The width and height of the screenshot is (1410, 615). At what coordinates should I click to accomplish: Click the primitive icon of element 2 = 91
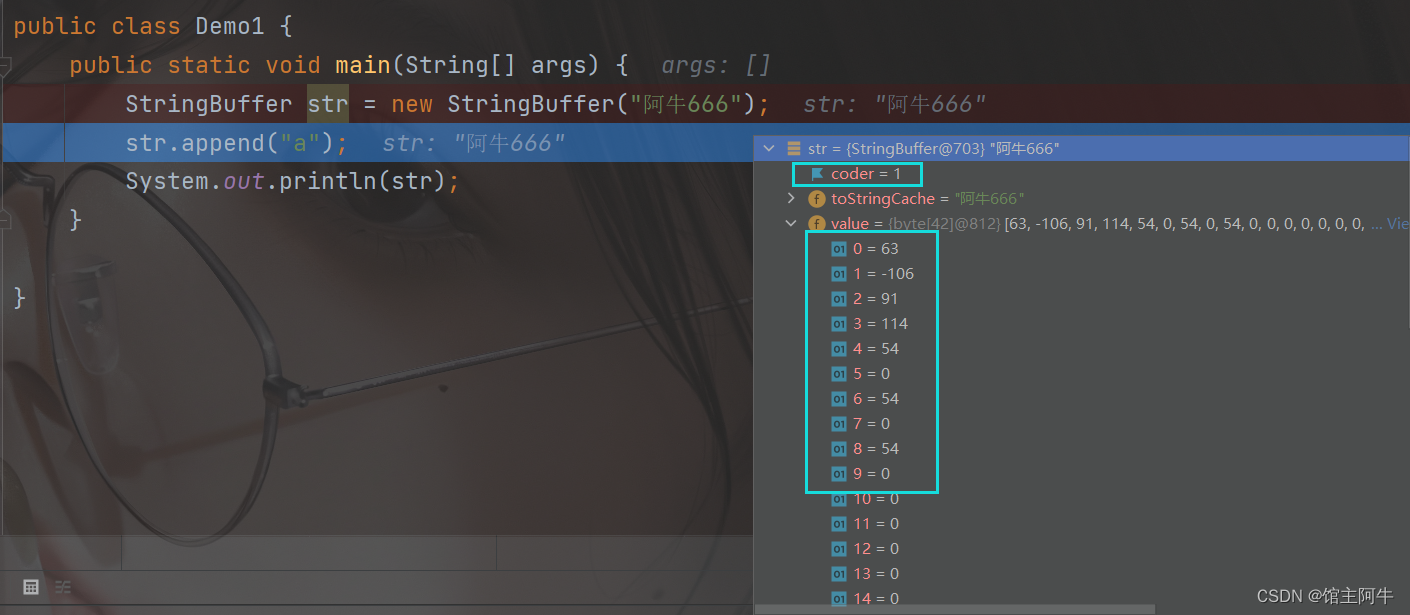[839, 299]
